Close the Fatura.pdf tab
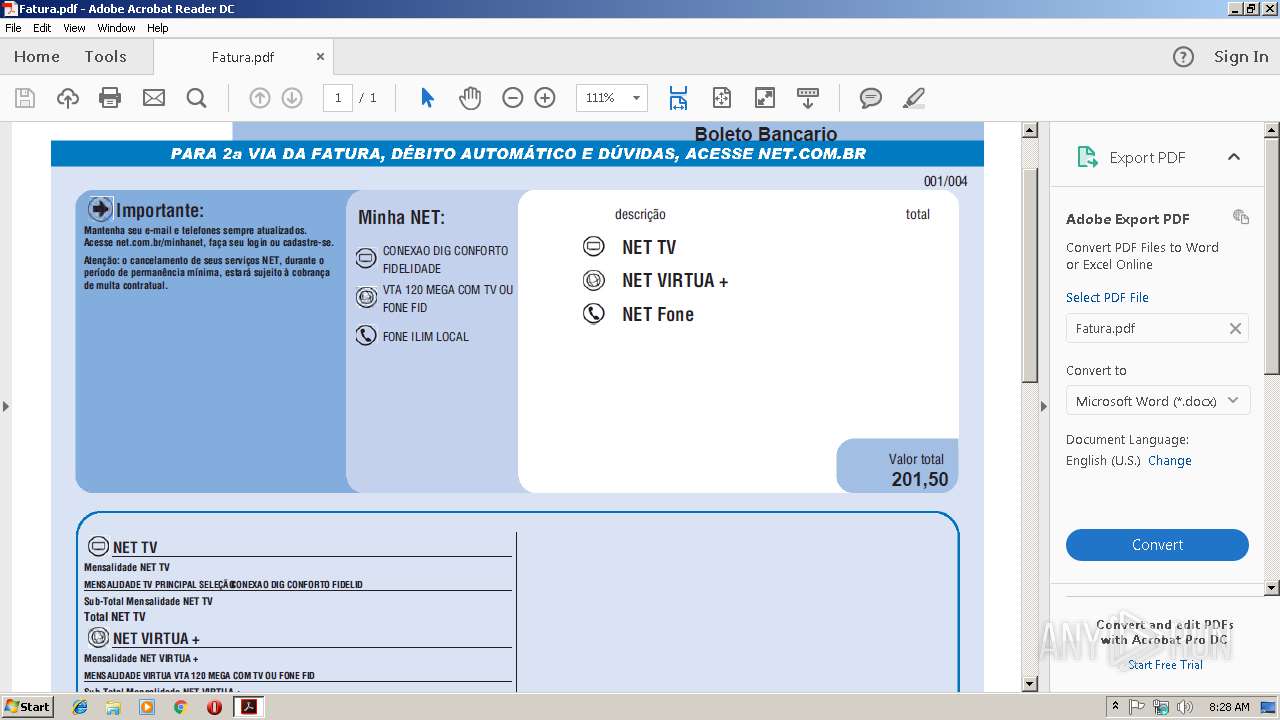The width and height of the screenshot is (1280, 720). pos(320,57)
